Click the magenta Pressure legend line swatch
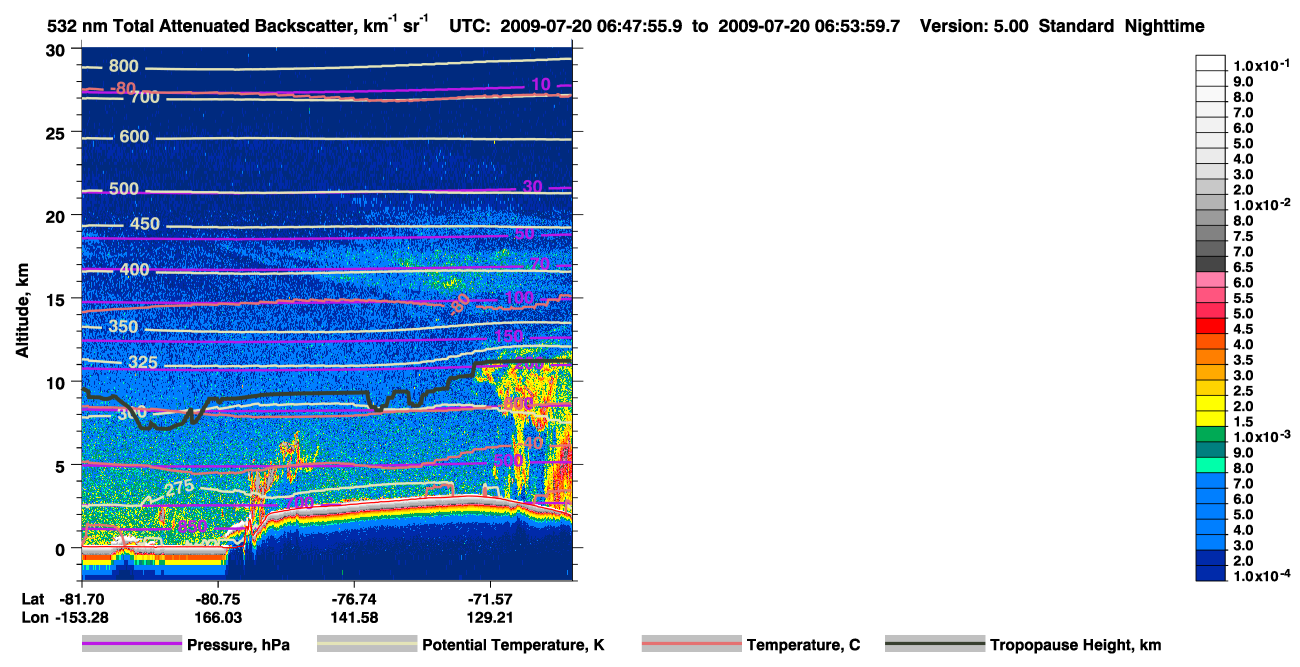 132,645
